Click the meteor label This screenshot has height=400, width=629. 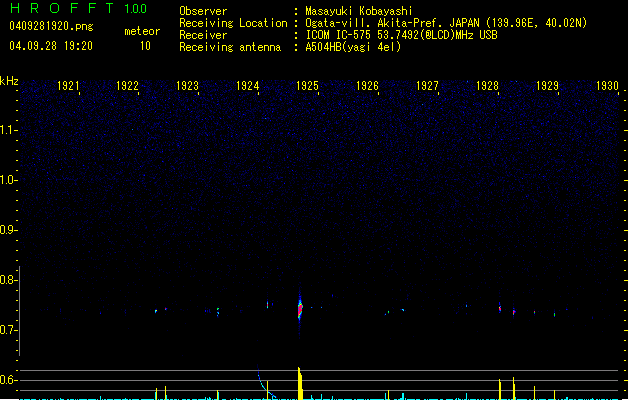click(x=142, y=31)
